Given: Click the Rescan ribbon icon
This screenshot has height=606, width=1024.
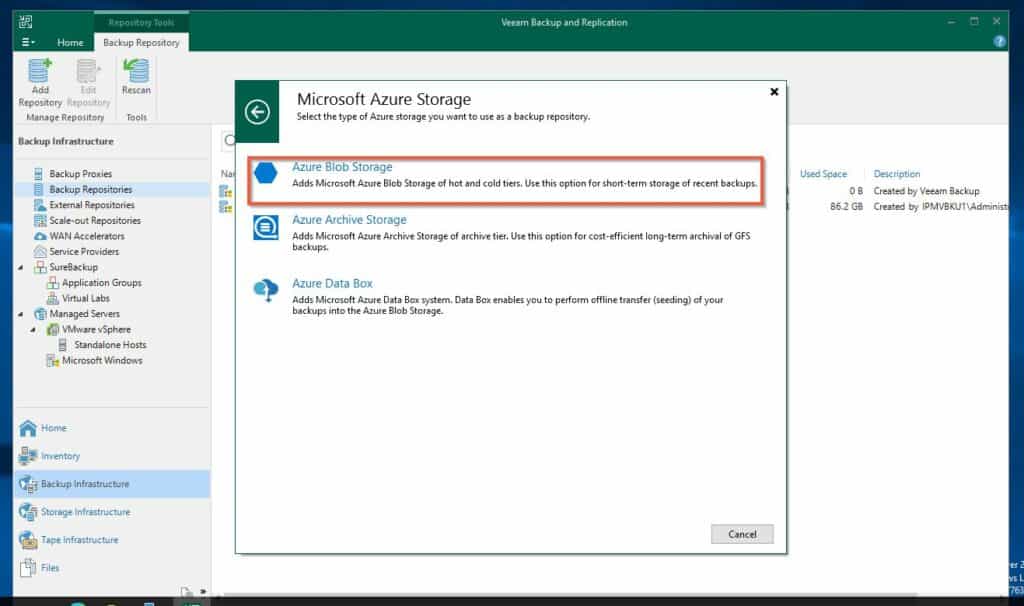Looking at the screenshot, I should [136, 71].
